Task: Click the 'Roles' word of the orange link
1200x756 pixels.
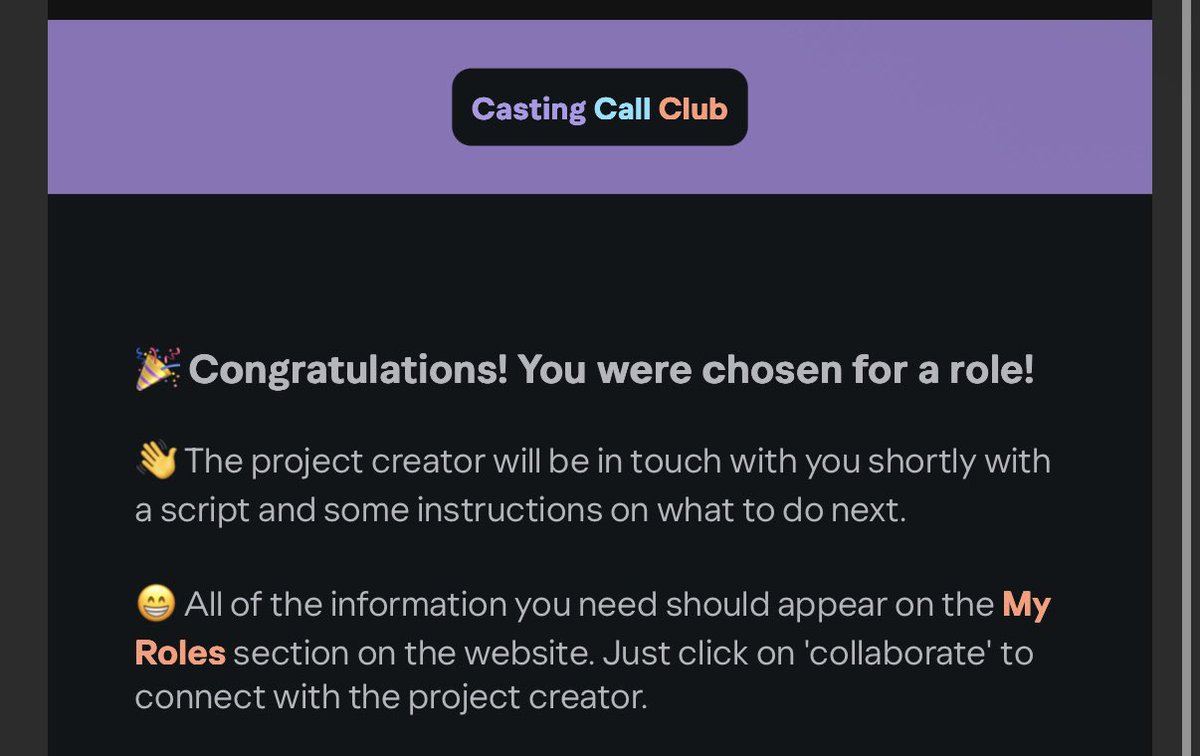Action: point(180,653)
